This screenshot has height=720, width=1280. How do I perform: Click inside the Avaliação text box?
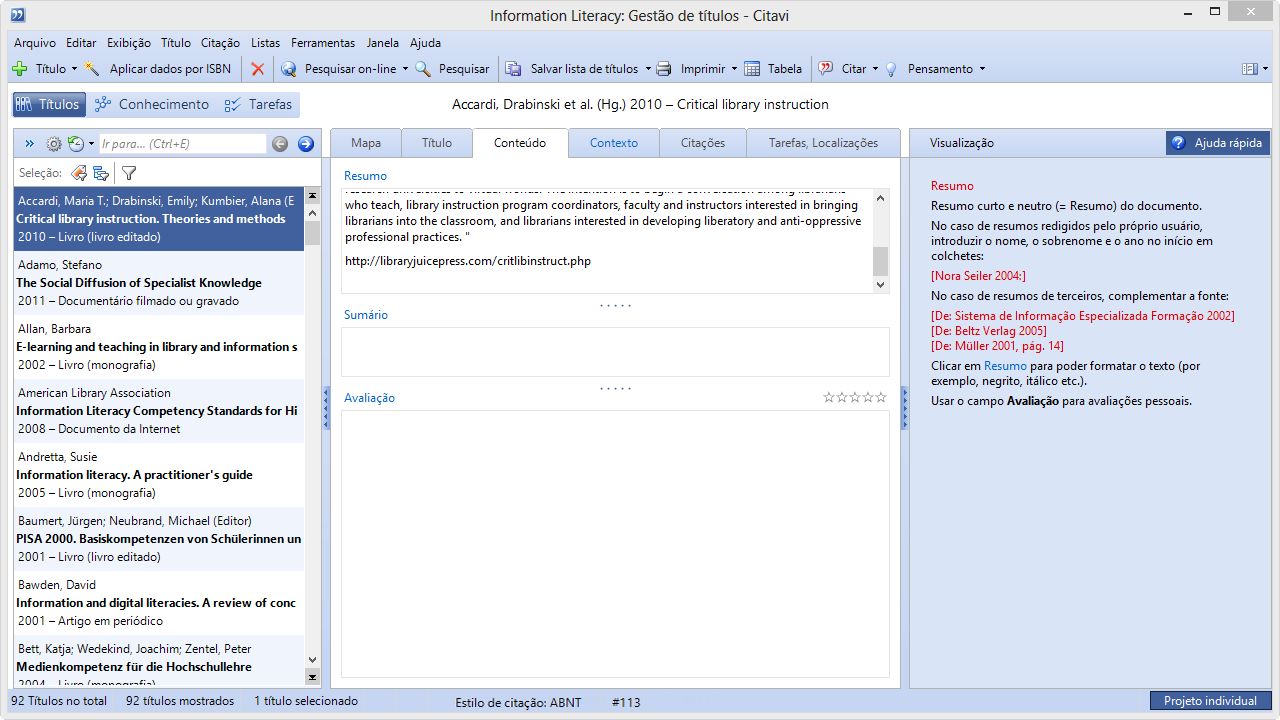pyautogui.click(x=615, y=544)
